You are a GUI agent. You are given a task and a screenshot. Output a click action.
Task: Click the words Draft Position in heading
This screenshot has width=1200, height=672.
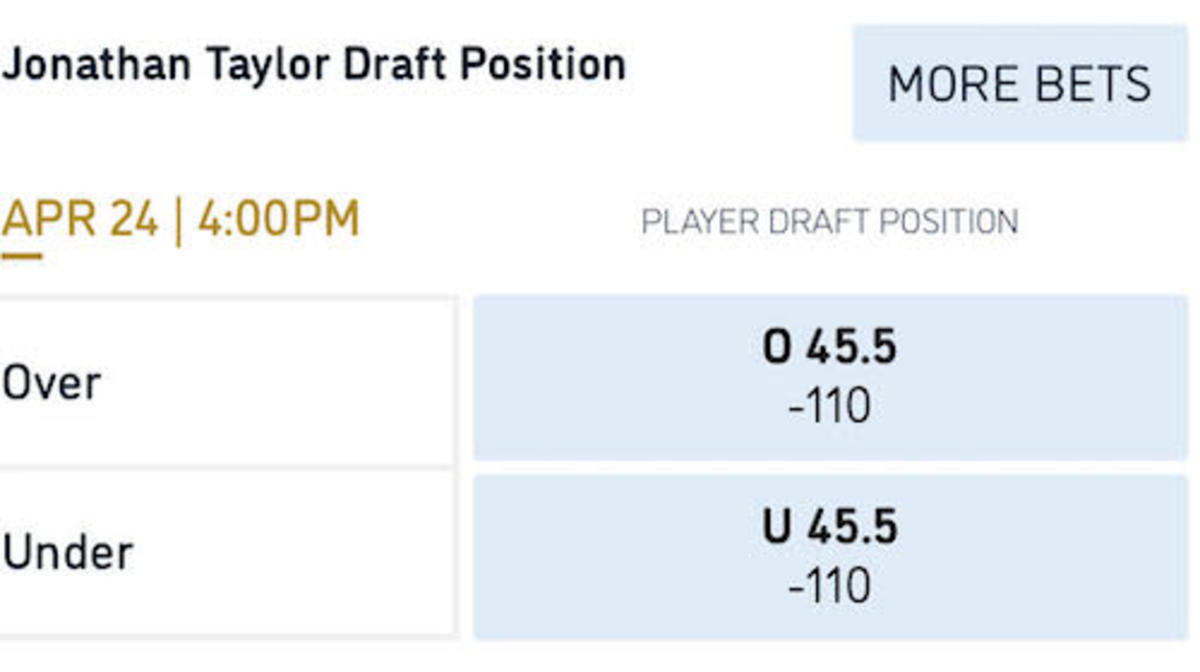(484, 65)
